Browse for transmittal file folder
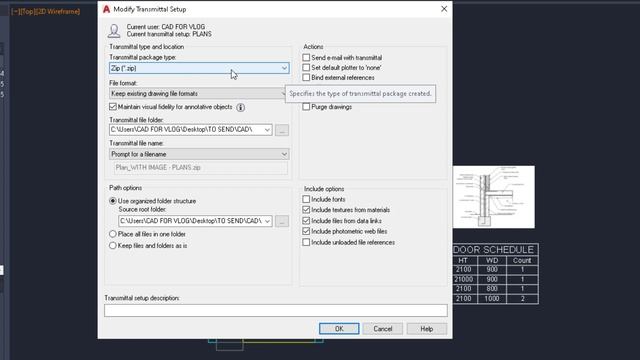Screen dimensions: 640x360 pyautogui.click(x=282, y=130)
